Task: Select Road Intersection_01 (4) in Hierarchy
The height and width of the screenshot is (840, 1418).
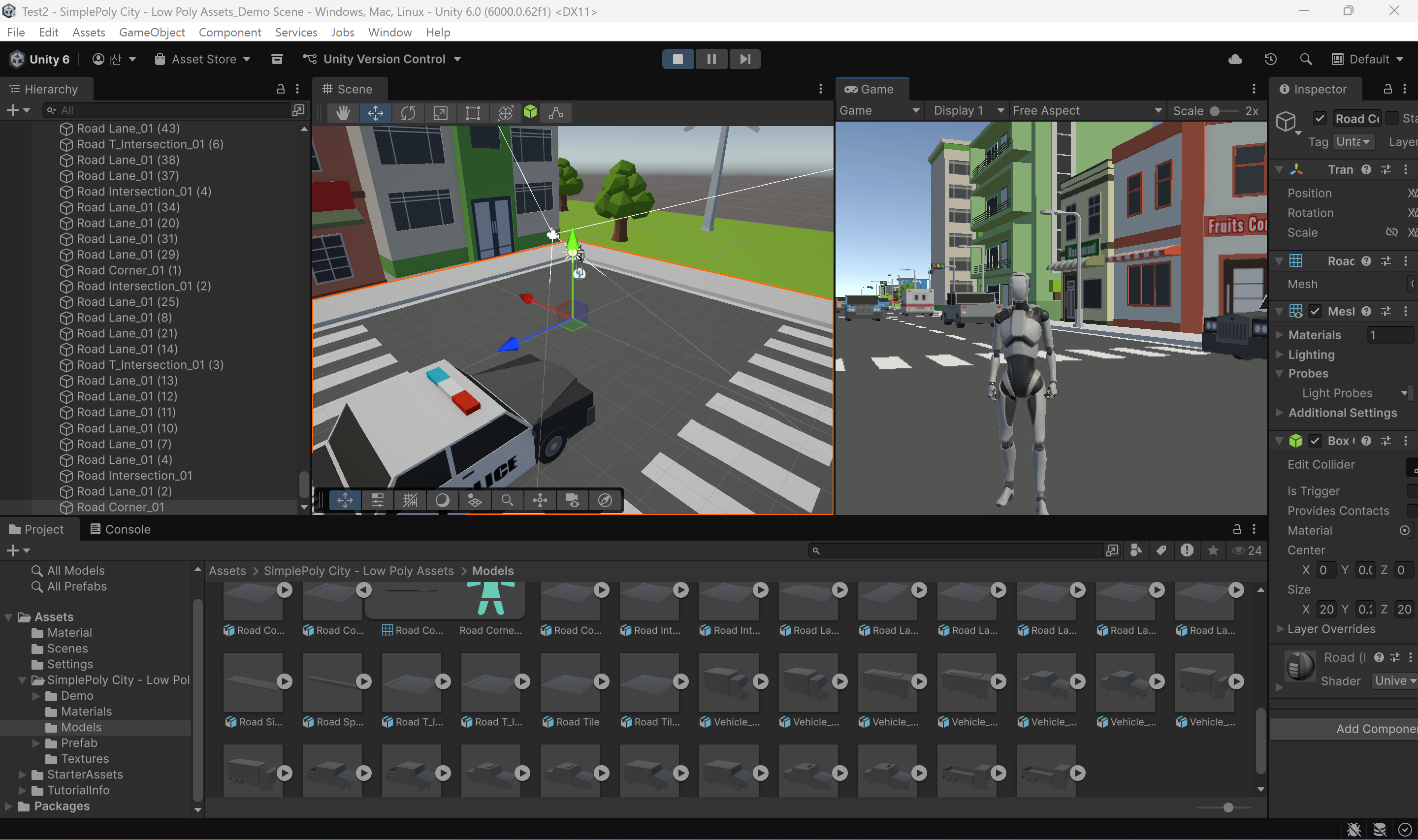Action: pyautogui.click(x=144, y=192)
